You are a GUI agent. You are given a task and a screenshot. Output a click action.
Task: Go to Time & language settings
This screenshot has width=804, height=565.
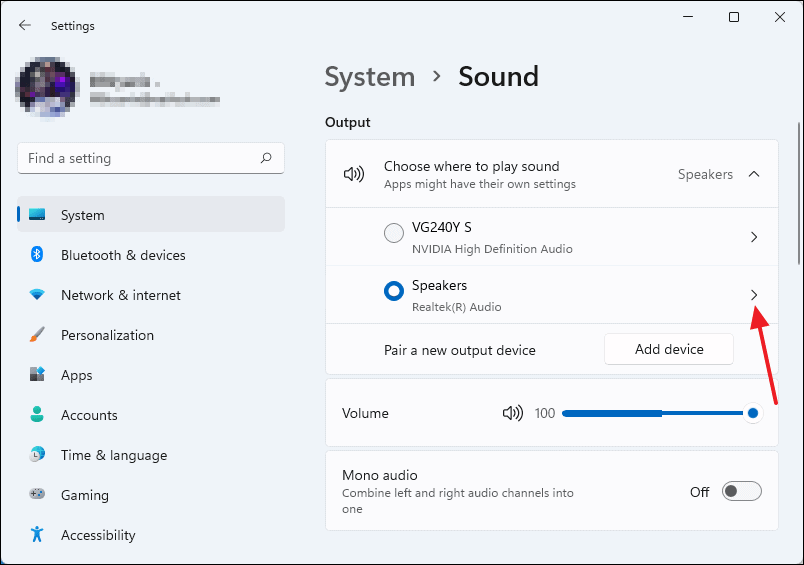113,455
